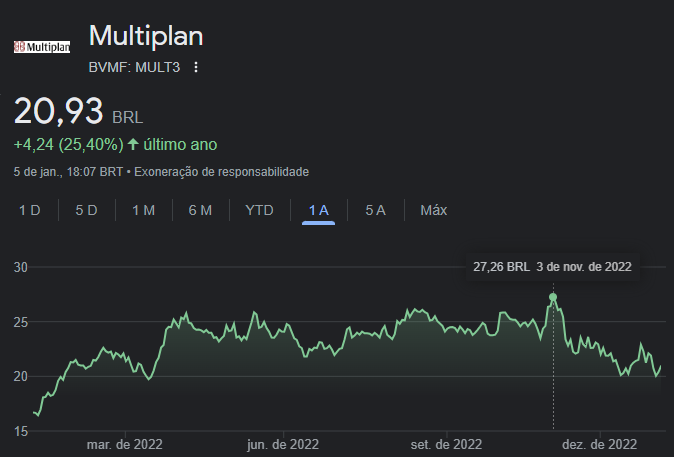674x457 pixels.
Task: Select the 1 A range tab
Action: (319, 210)
